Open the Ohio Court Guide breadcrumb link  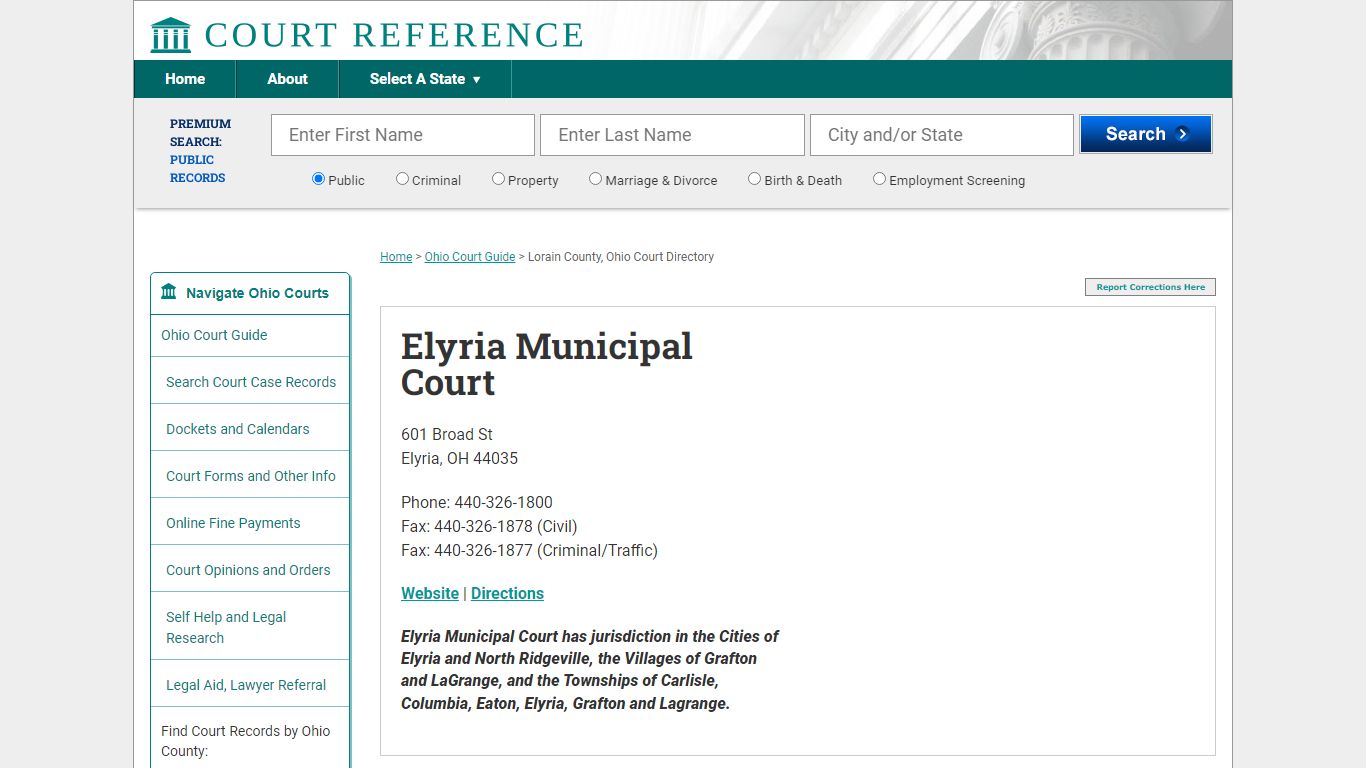[x=470, y=257]
